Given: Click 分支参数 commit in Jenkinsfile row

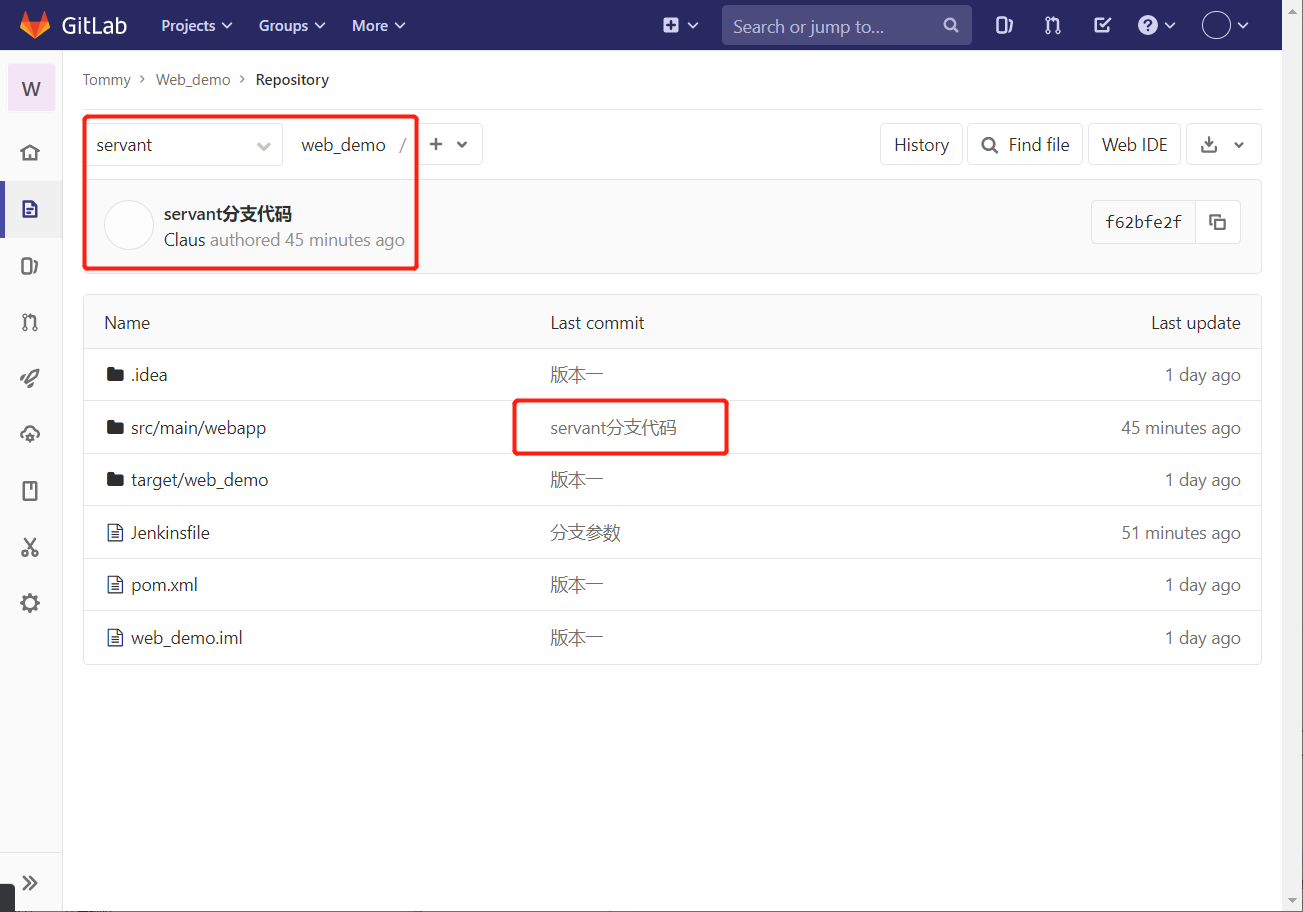Looking at the screenshot, I should 585,533.
